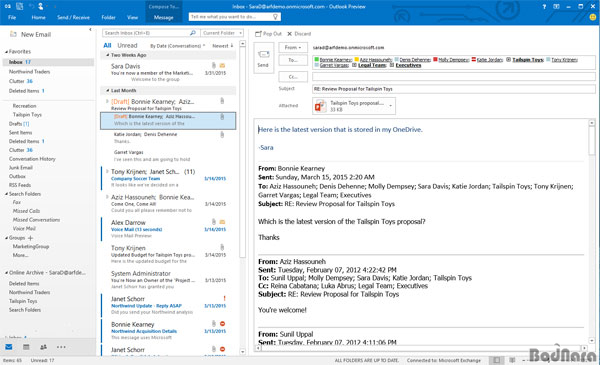Image resolution: width=600 pixels, height=365 pixels.
Task: Click Molly Dempsey's red presence indicator
Action: point(435,60)
